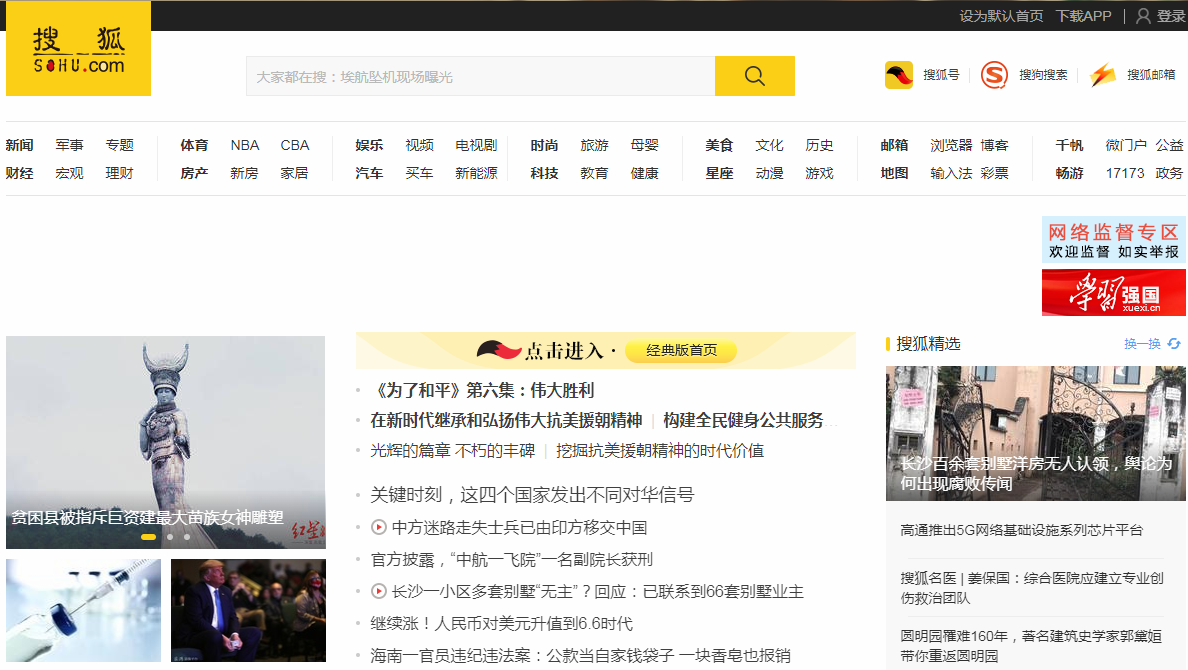Focus the search box 大家都在搜
The image size is (1188, 670).
[480, 76]
